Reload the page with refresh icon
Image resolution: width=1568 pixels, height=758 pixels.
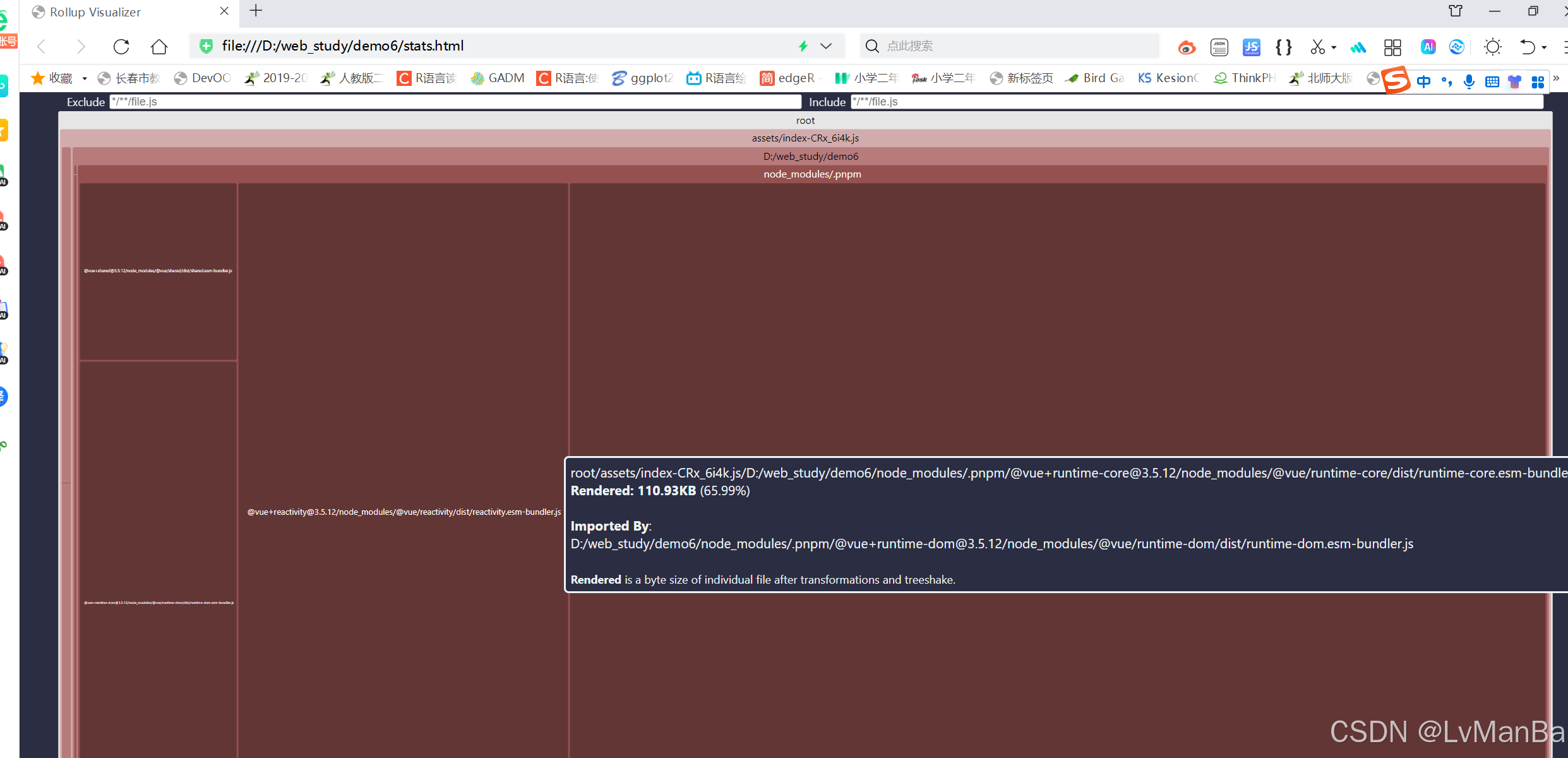pyautogui.click(x=121, y=46)
